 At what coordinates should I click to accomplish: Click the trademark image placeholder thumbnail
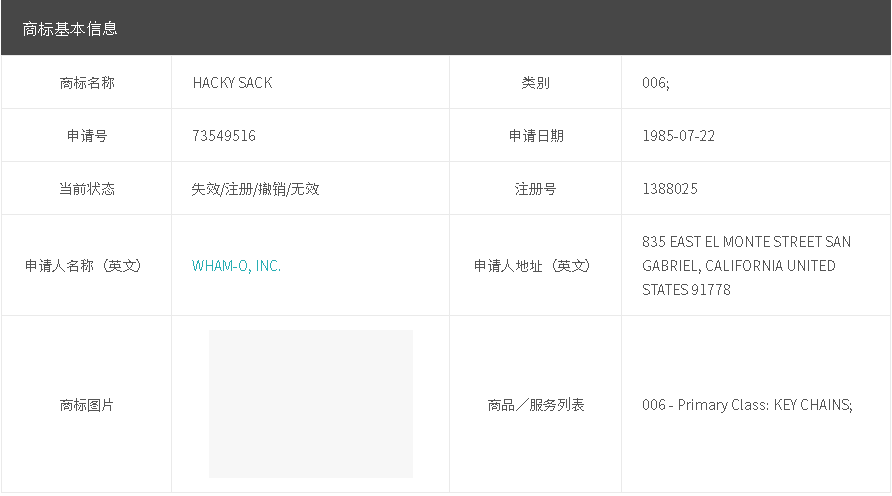(310, 404)
